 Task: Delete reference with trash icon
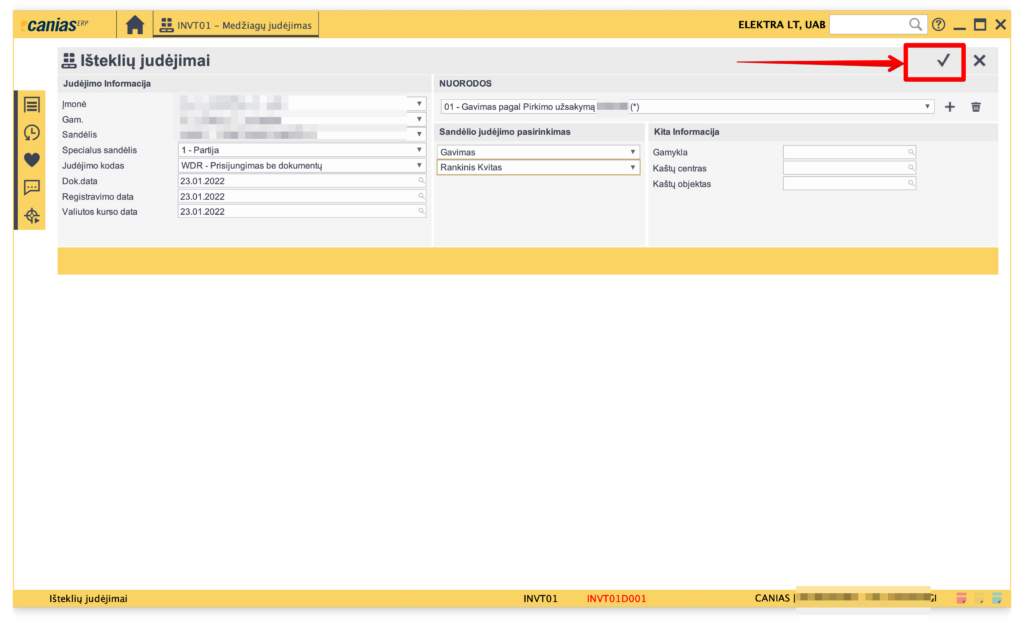click(976, 107)
